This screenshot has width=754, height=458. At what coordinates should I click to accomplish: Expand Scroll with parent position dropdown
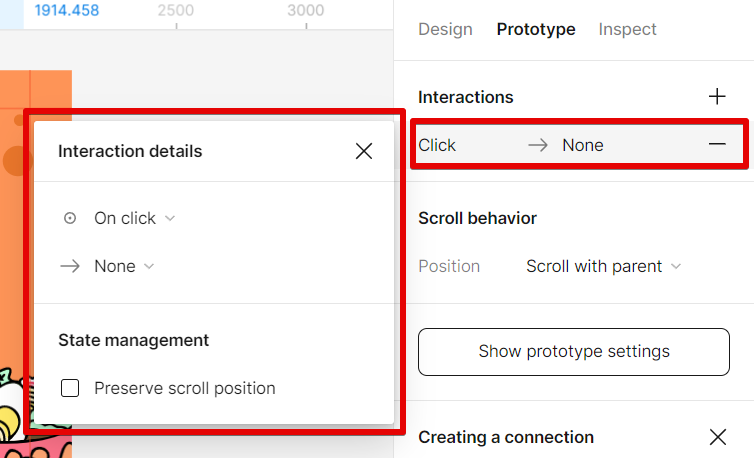[x=603, y=266]
